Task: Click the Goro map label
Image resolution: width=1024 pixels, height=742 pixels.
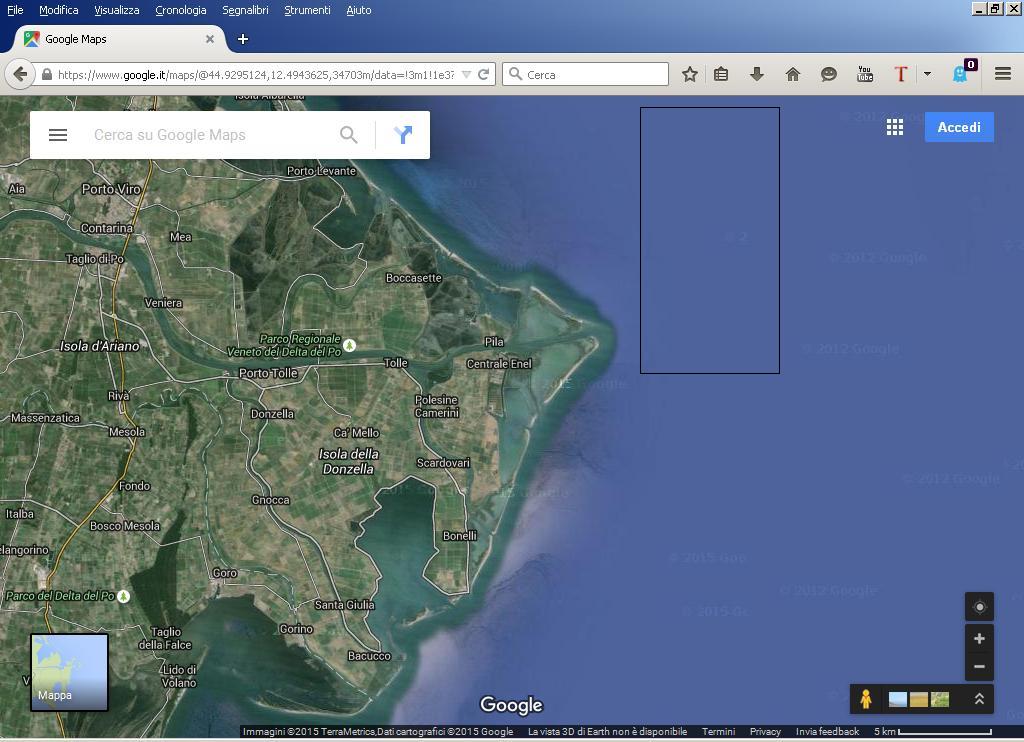Action: [224, 573]
